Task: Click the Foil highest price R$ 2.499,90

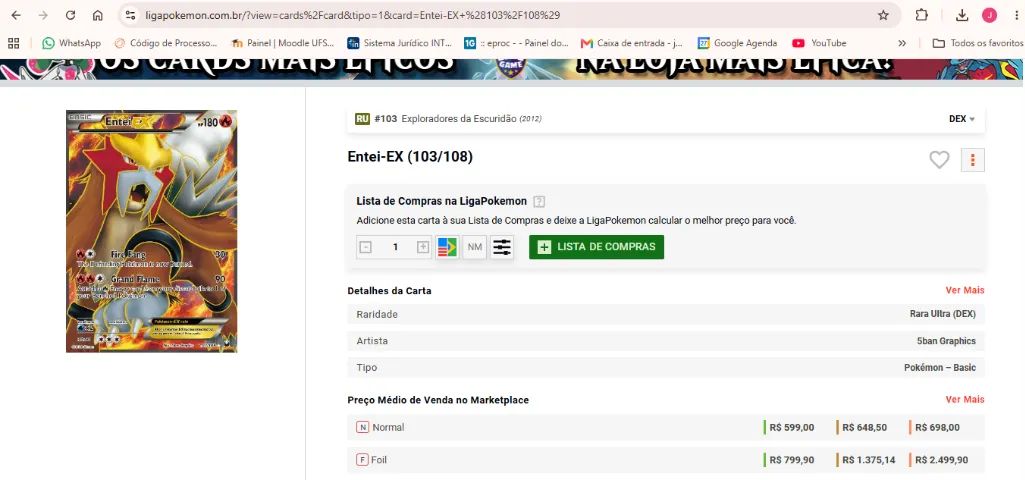Action: pyautogui.click(x=942, y=460)
